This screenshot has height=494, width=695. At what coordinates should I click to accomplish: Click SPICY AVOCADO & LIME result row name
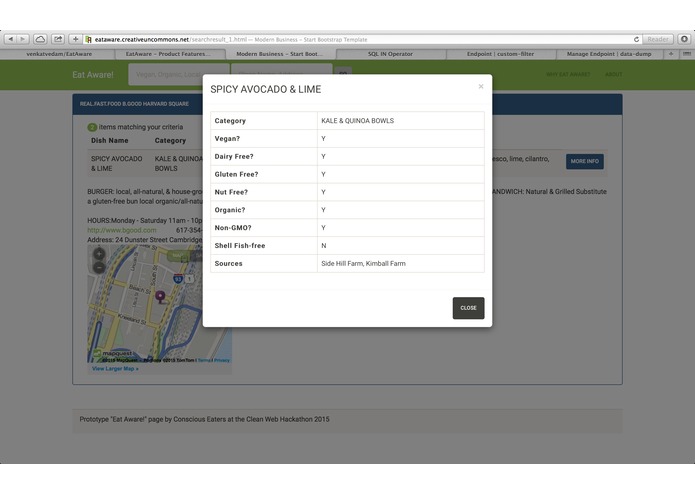117,163
